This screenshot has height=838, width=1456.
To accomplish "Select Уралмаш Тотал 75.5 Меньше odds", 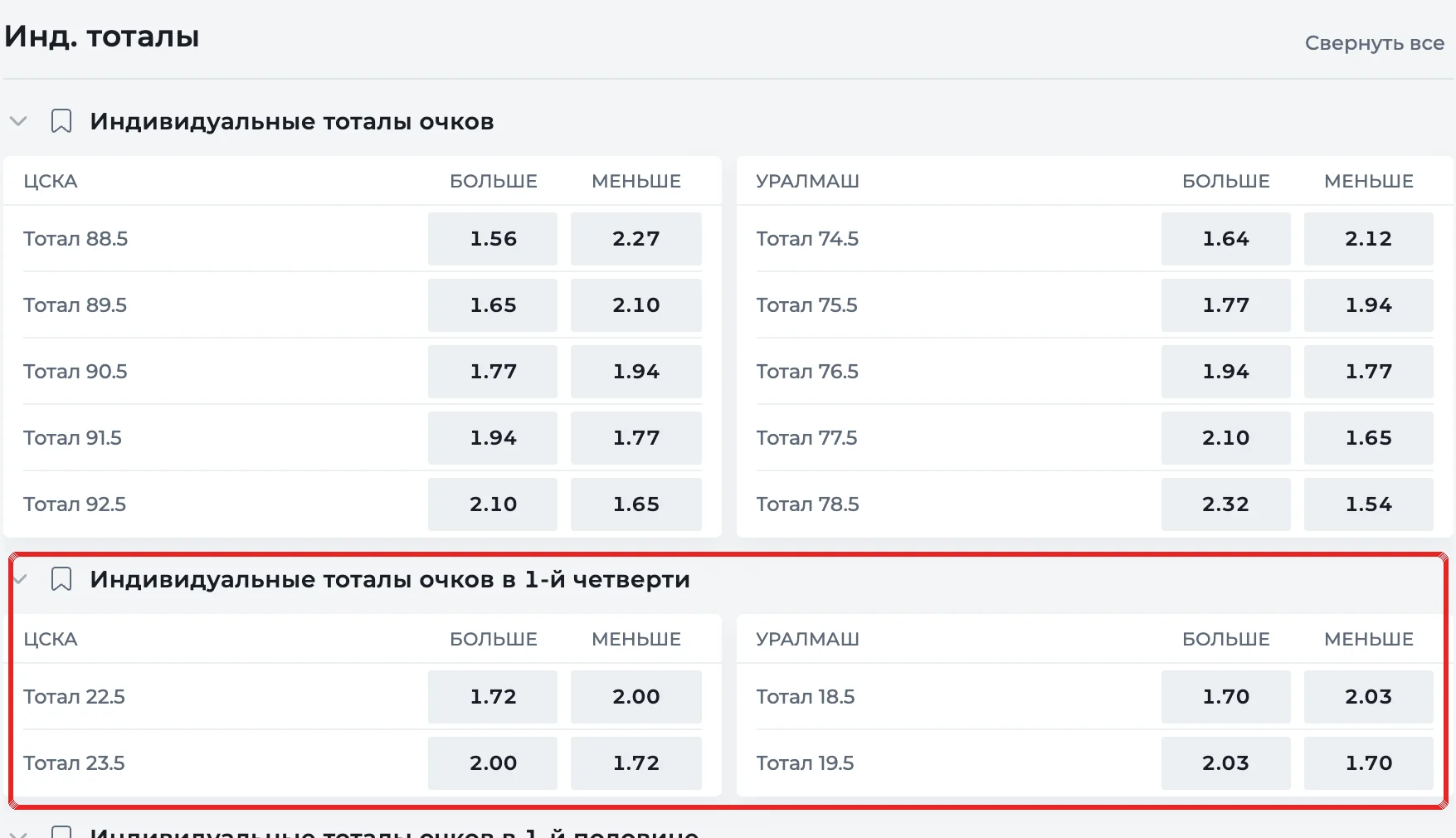I will point(1369,305).
